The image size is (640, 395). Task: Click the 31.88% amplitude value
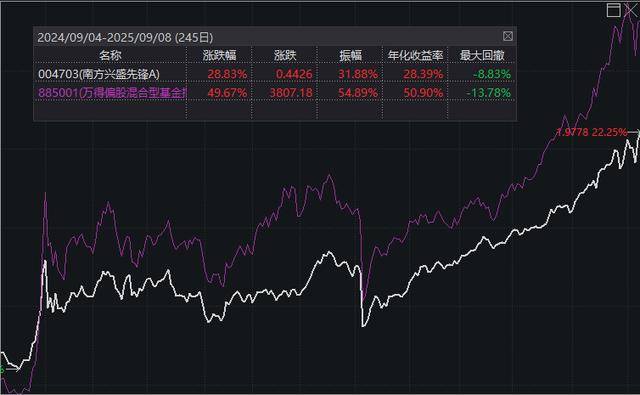tap(358, 74)
